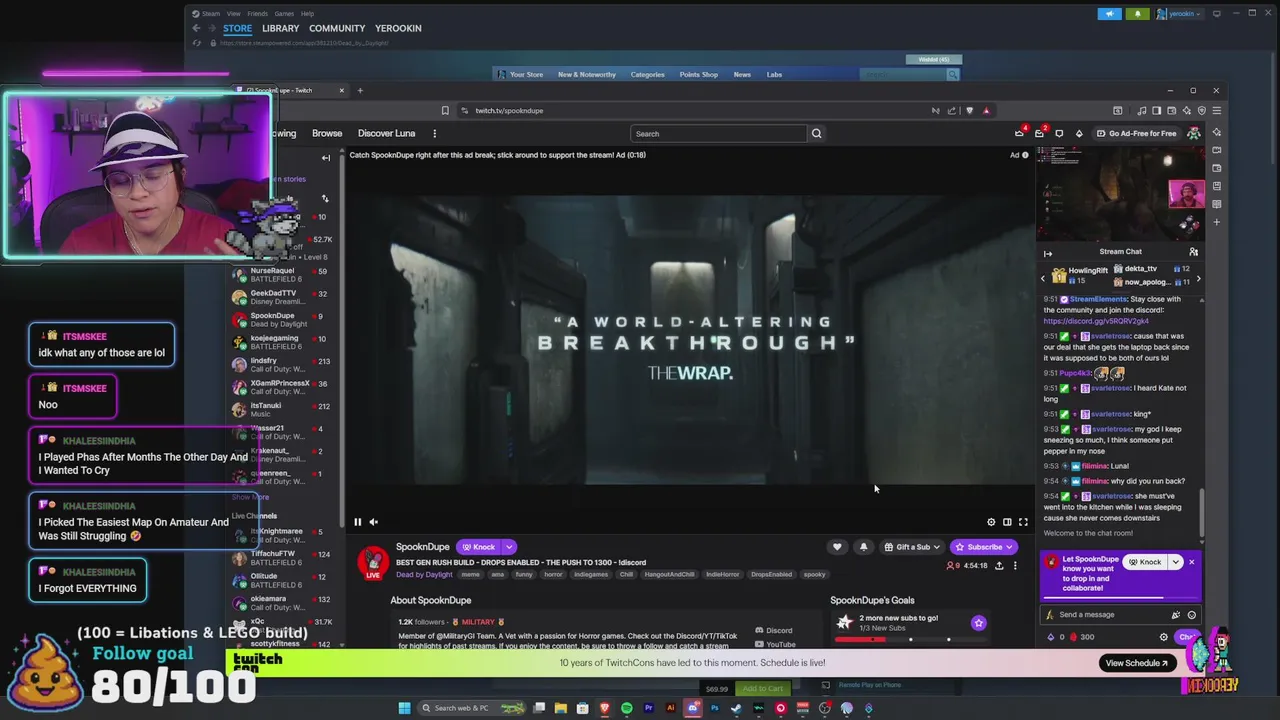Viewport: 1280px width, 720px height.
Task: Toggle the follow heart for SpooknDupe
Action: tap(837, 547)
